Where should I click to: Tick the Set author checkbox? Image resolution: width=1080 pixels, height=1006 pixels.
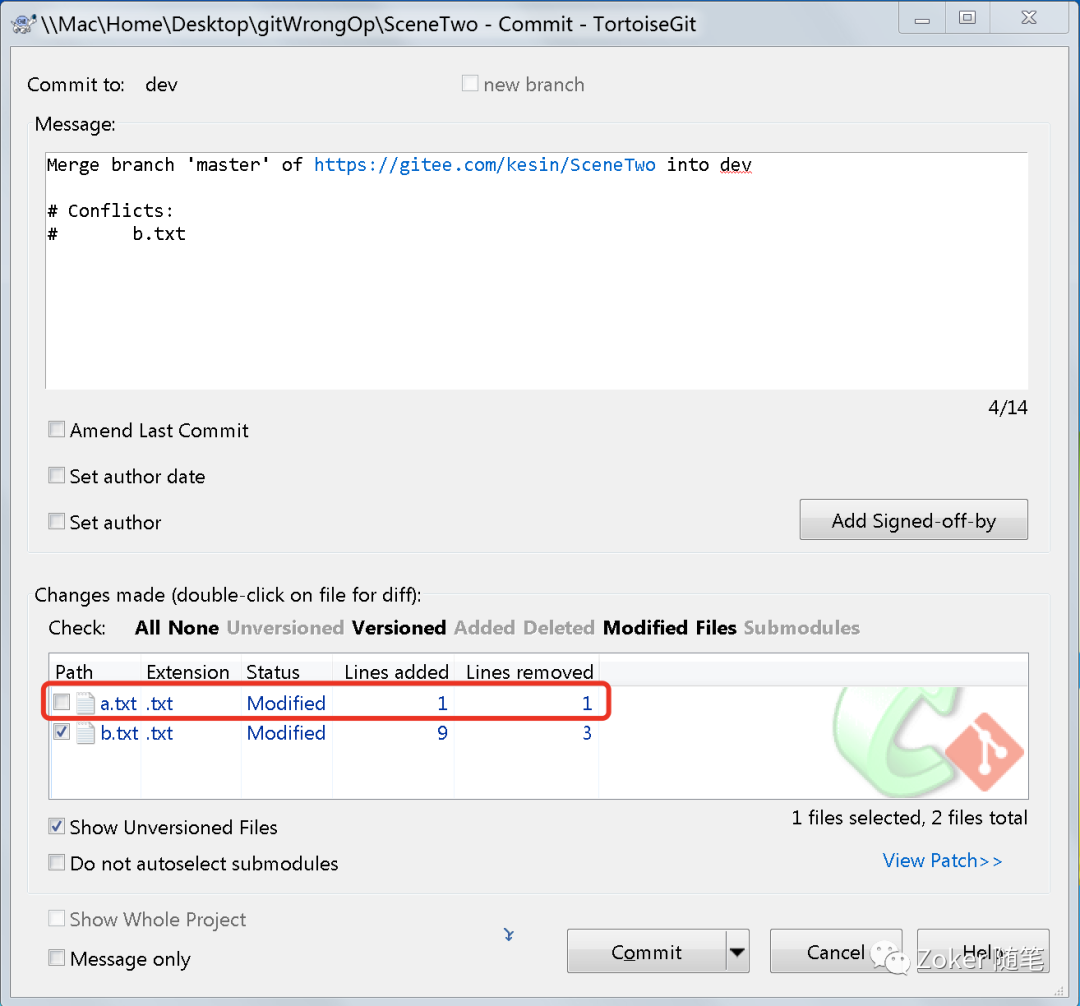coord(56,521)
